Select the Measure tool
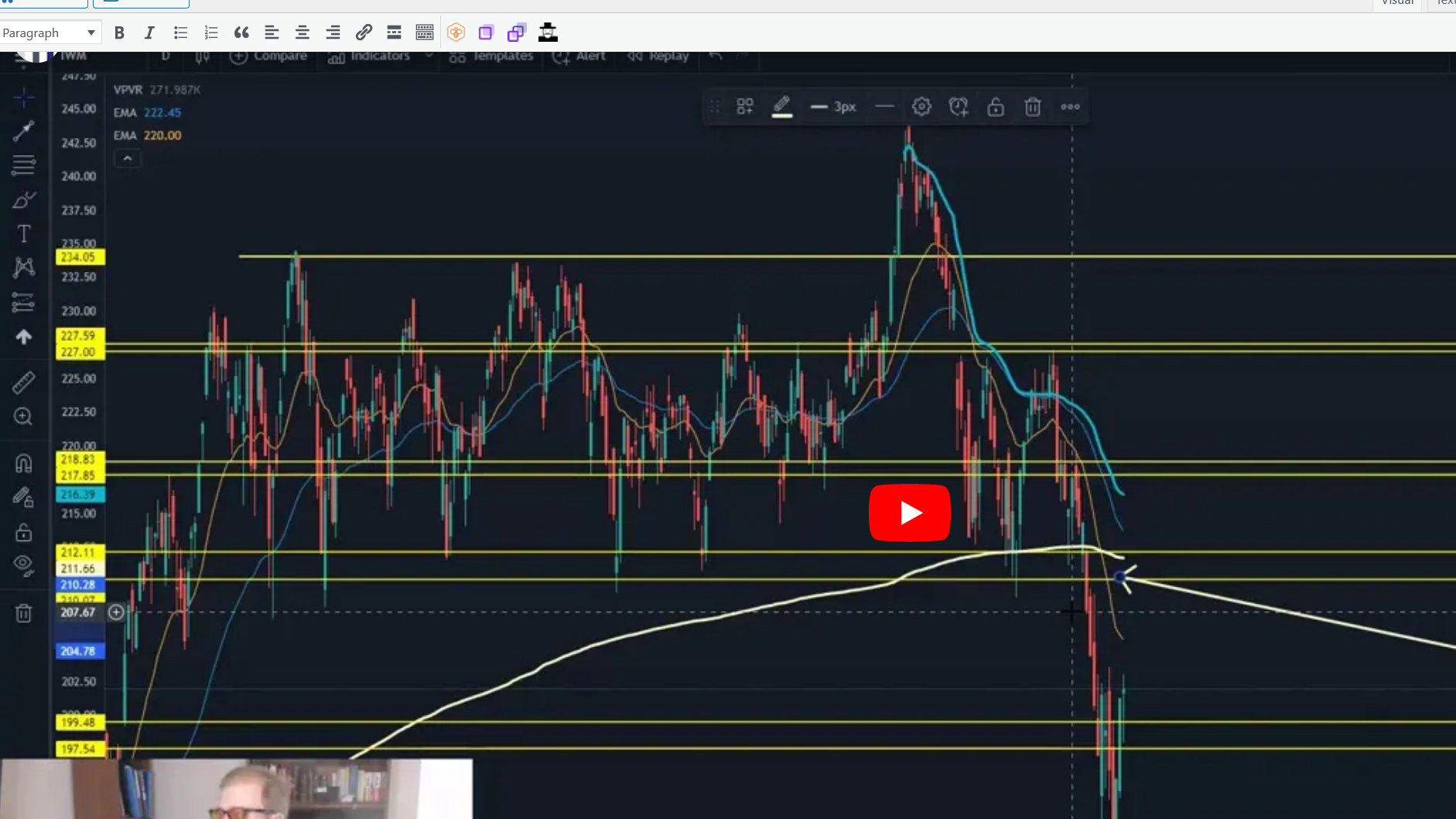Viewport: 1456px width, 819px height. [24, 382]
